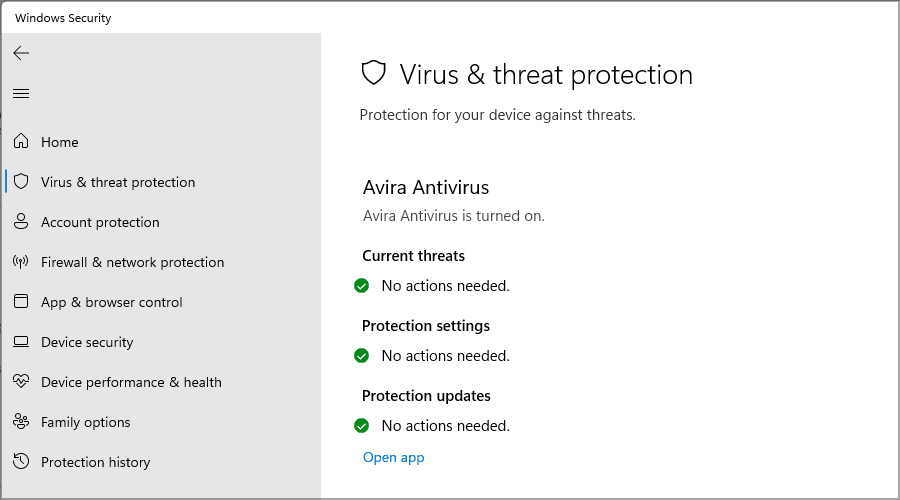Click the back arrow icon
900x500 pixels.
click(x=21, y=53)
